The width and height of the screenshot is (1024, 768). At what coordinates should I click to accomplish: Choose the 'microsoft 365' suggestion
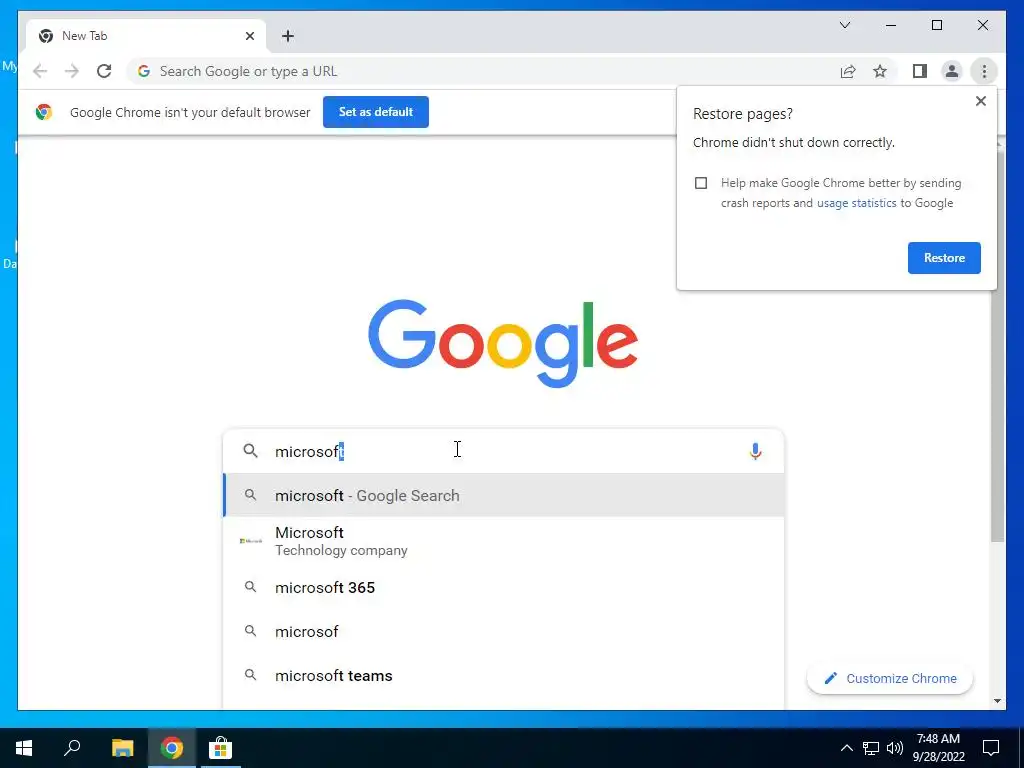[x=504, y=588]
